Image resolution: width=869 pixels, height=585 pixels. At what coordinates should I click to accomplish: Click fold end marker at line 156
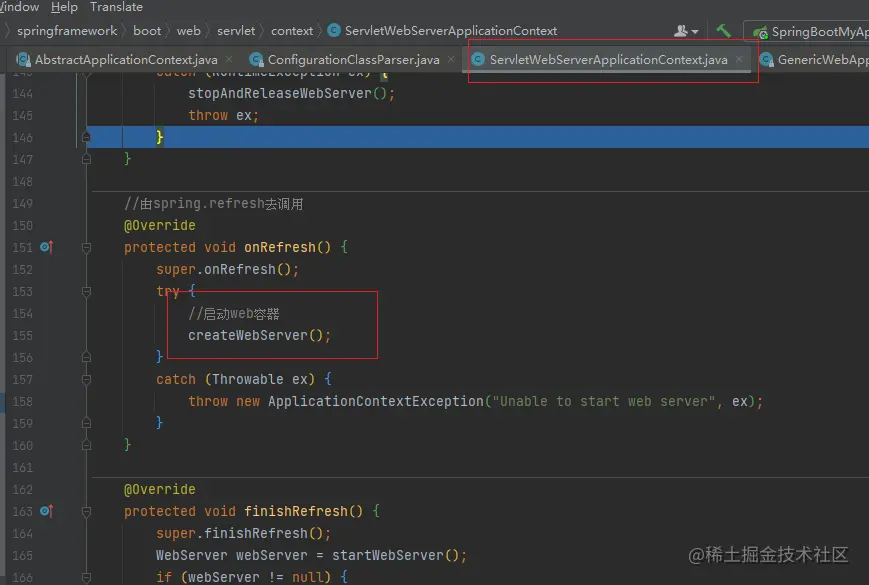[86, 357]
